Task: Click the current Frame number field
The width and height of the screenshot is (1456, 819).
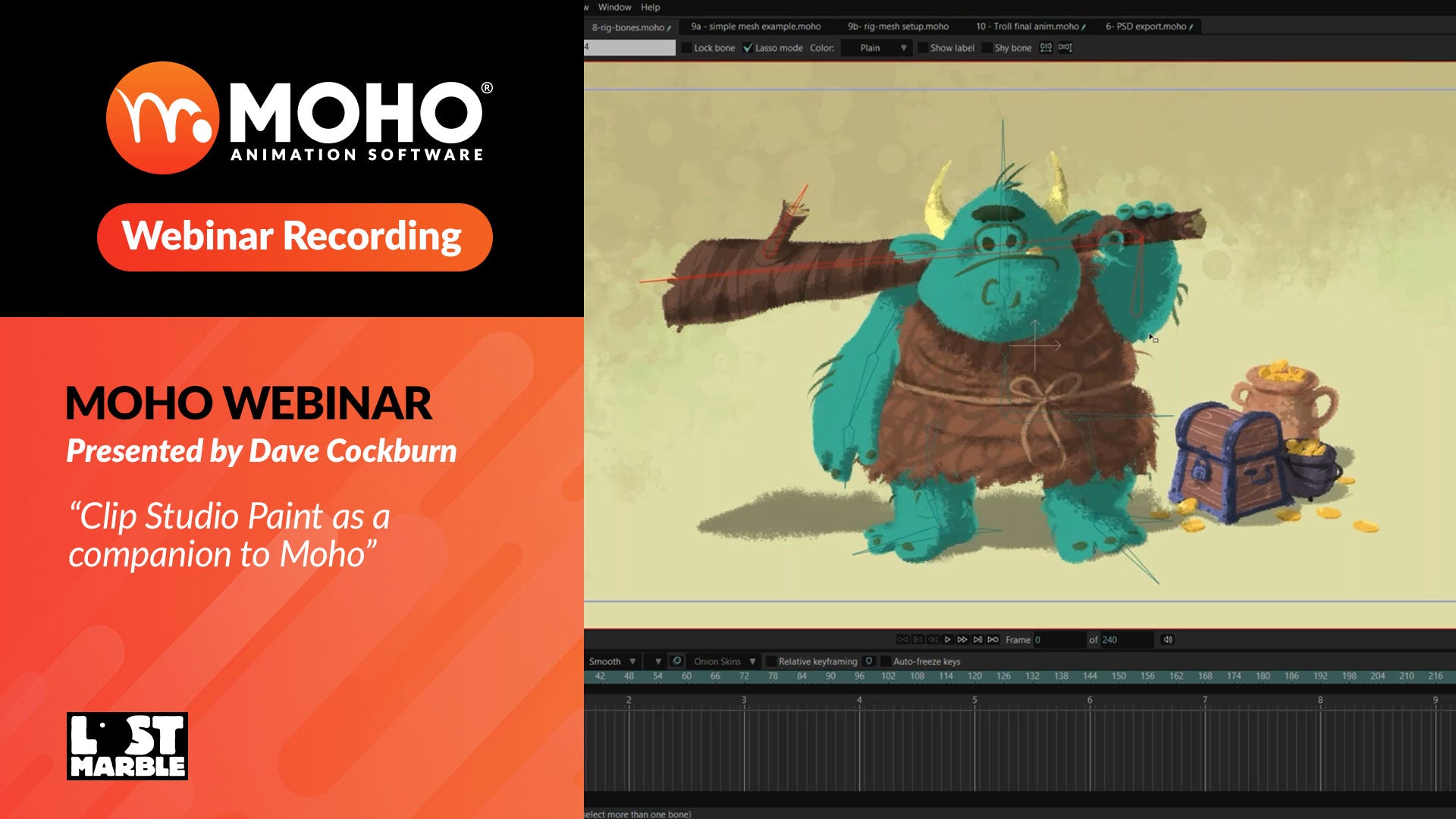Action: point(1058,639)
